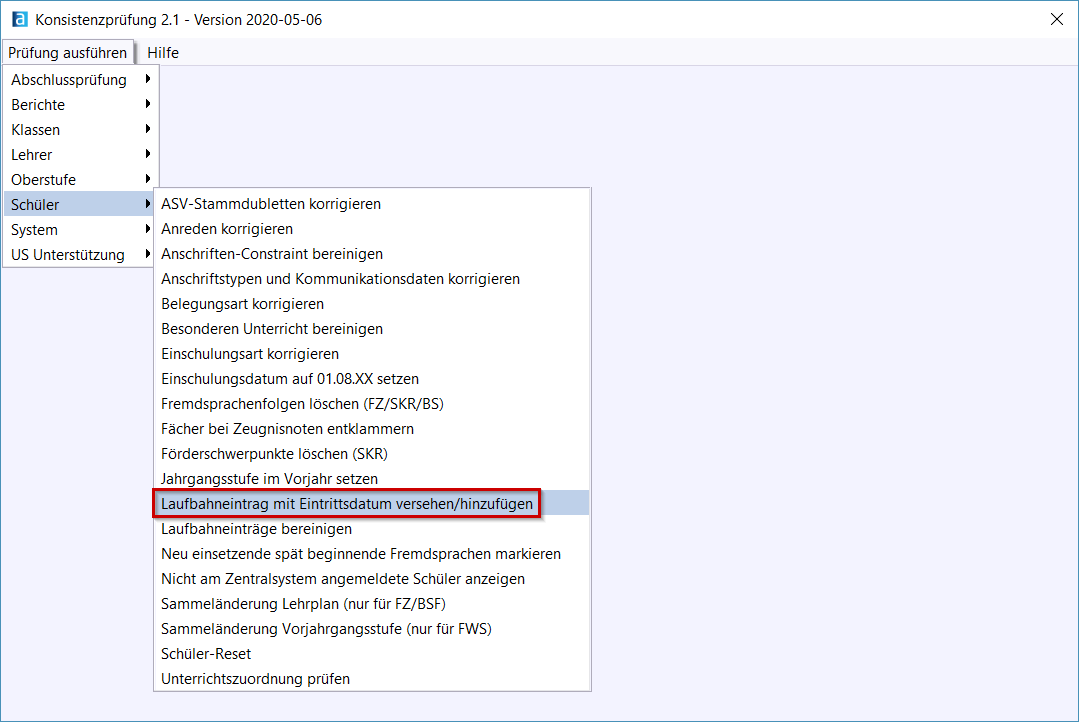Choose Sammeländerung Vorjahrgangsstufe (nur für FWS)
The height and width of the screenshot is (722, 1079).
(x=372, y=629)
